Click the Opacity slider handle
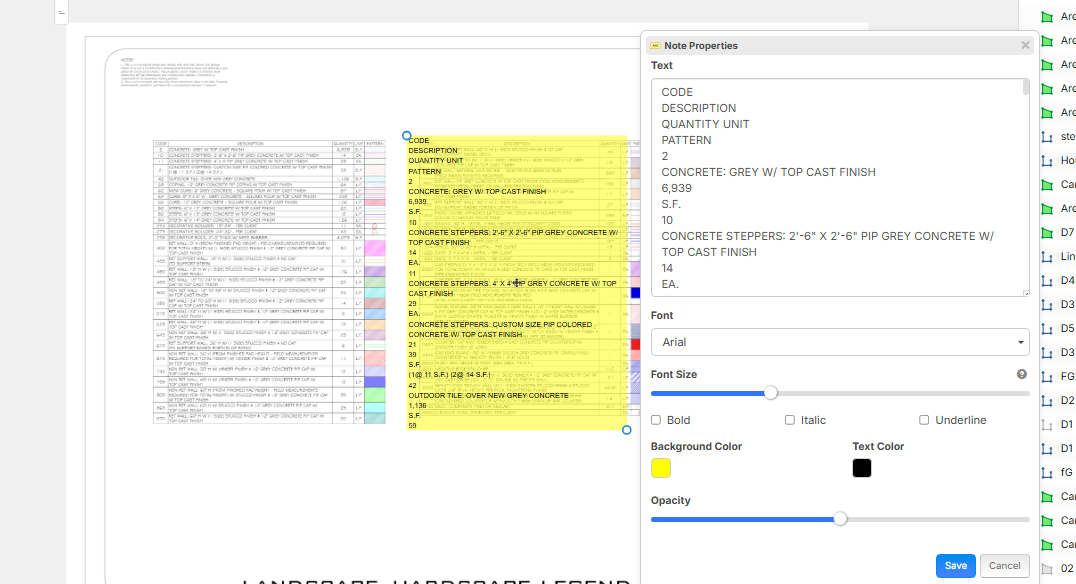The height and width of the screenshot is (584, 1076). point(840,519)
